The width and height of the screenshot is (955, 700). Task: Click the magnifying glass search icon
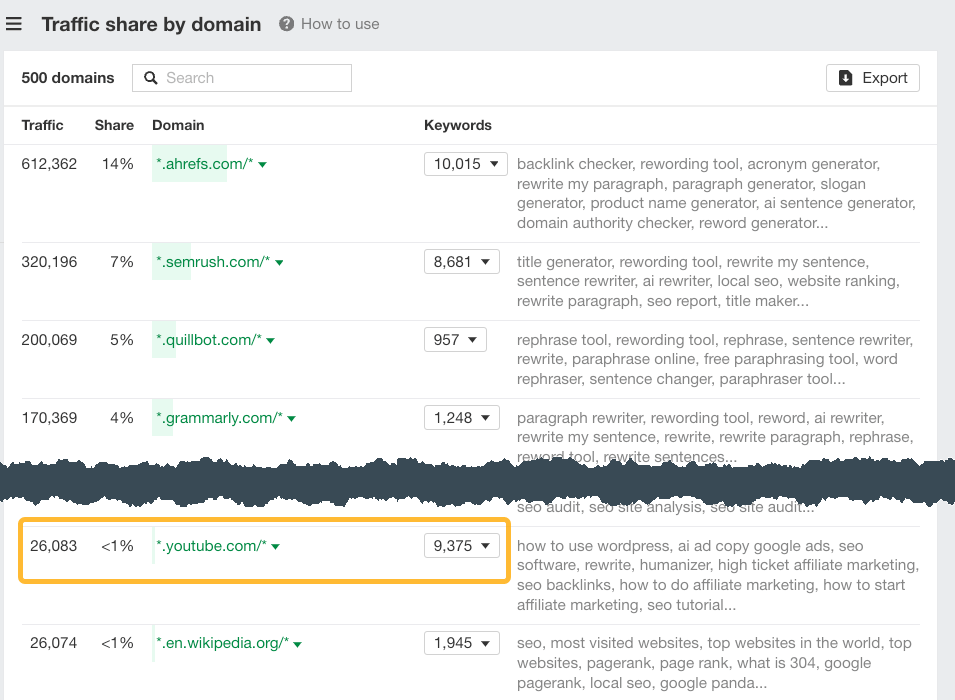(151, 77)
